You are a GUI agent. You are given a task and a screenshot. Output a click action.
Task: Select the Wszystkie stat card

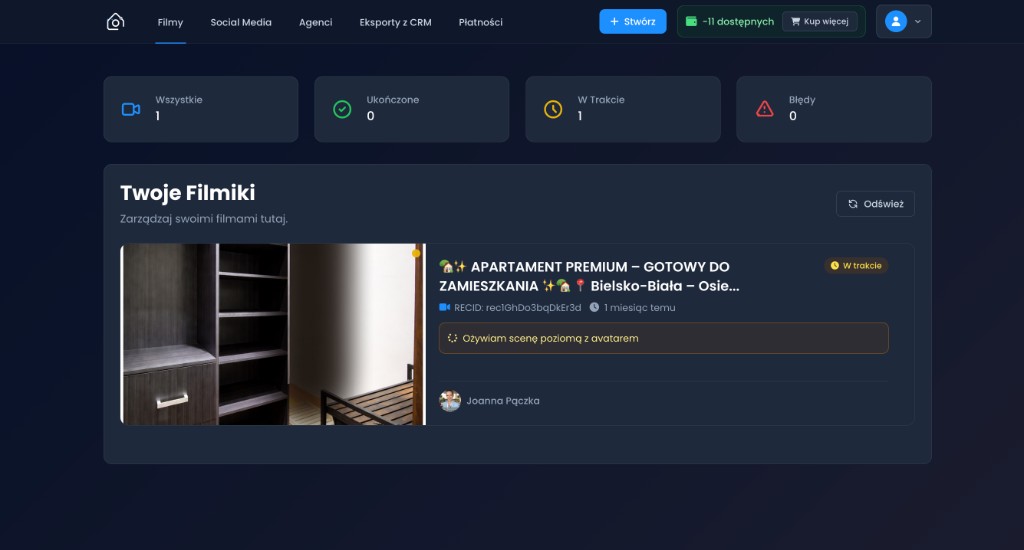click(x=201, y=109)
